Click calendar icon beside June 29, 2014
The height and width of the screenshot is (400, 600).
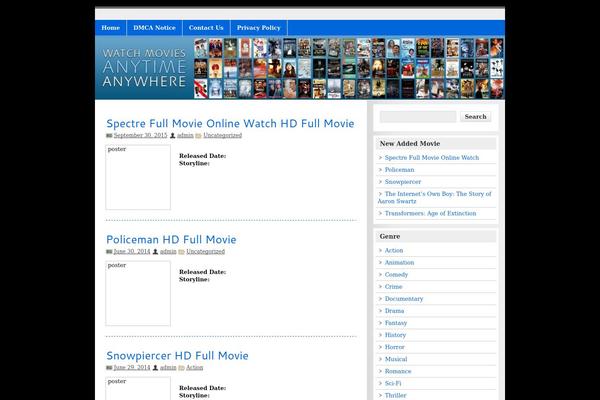[x=109, y=367]
